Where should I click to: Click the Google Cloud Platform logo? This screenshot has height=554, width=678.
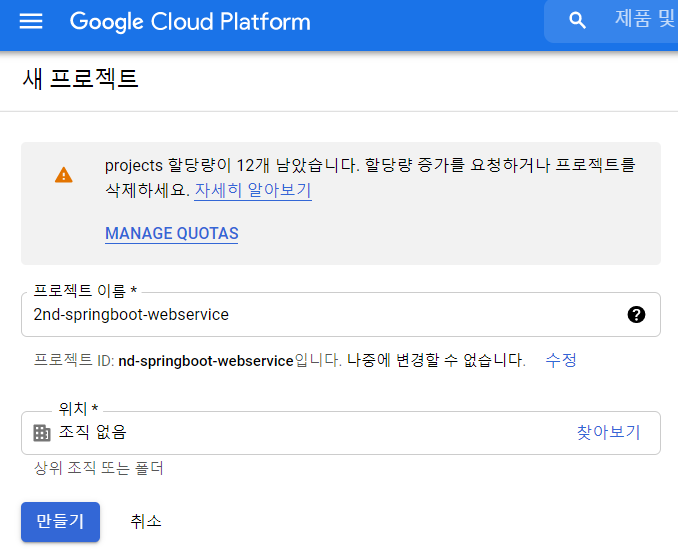point(190,21)
